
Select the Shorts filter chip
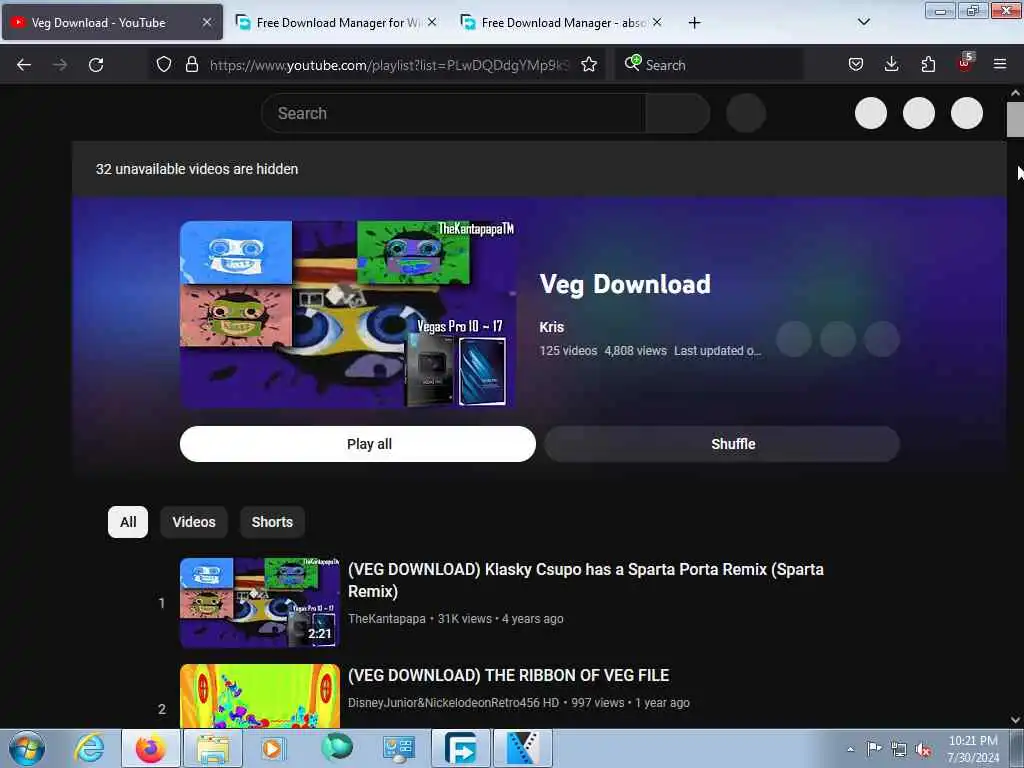pos(272,522)
